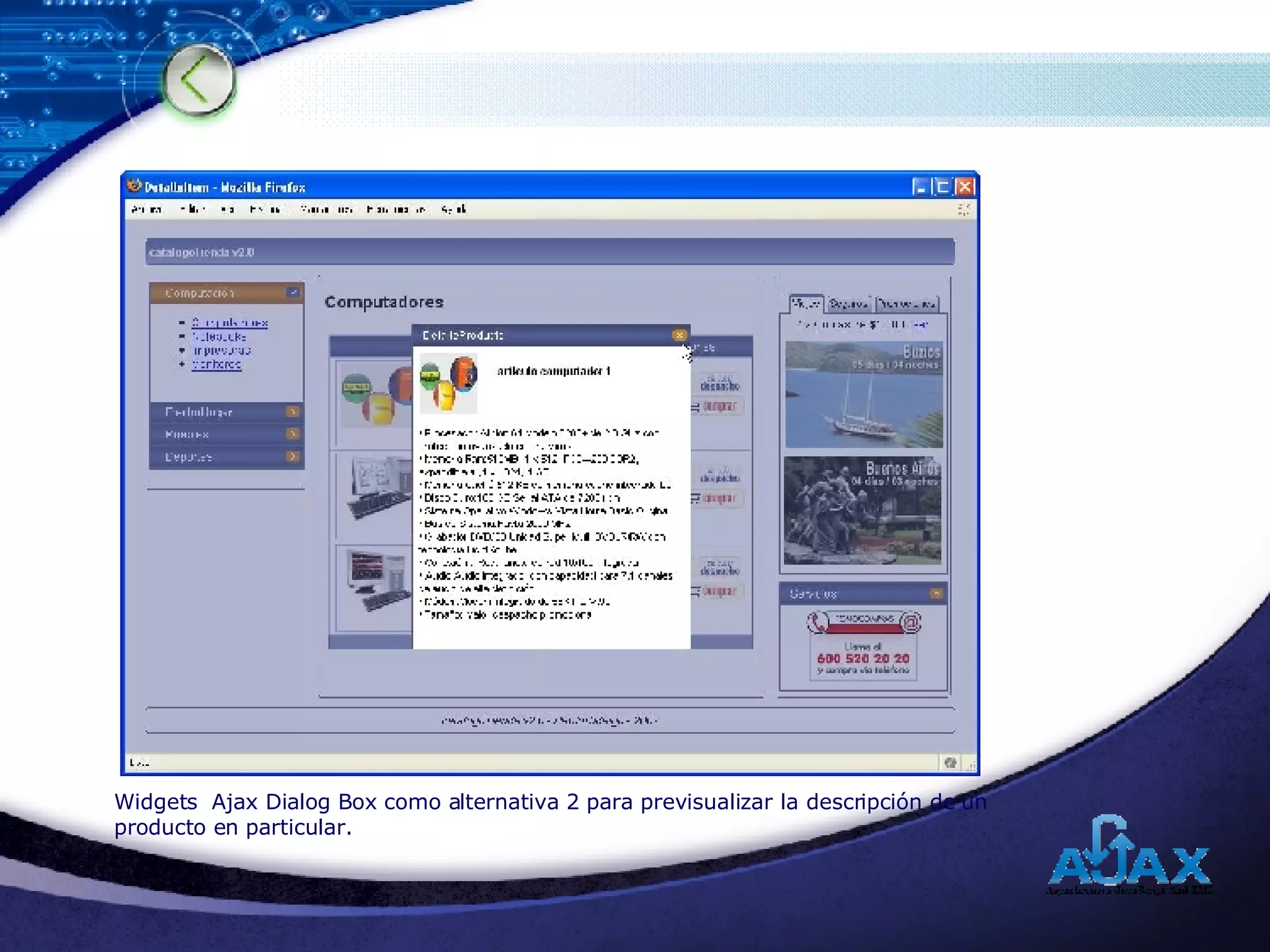Click the status bar icon at bottom right
Image resolution: width=1270 pixels, height=952 pixels.
coord(951,762)
